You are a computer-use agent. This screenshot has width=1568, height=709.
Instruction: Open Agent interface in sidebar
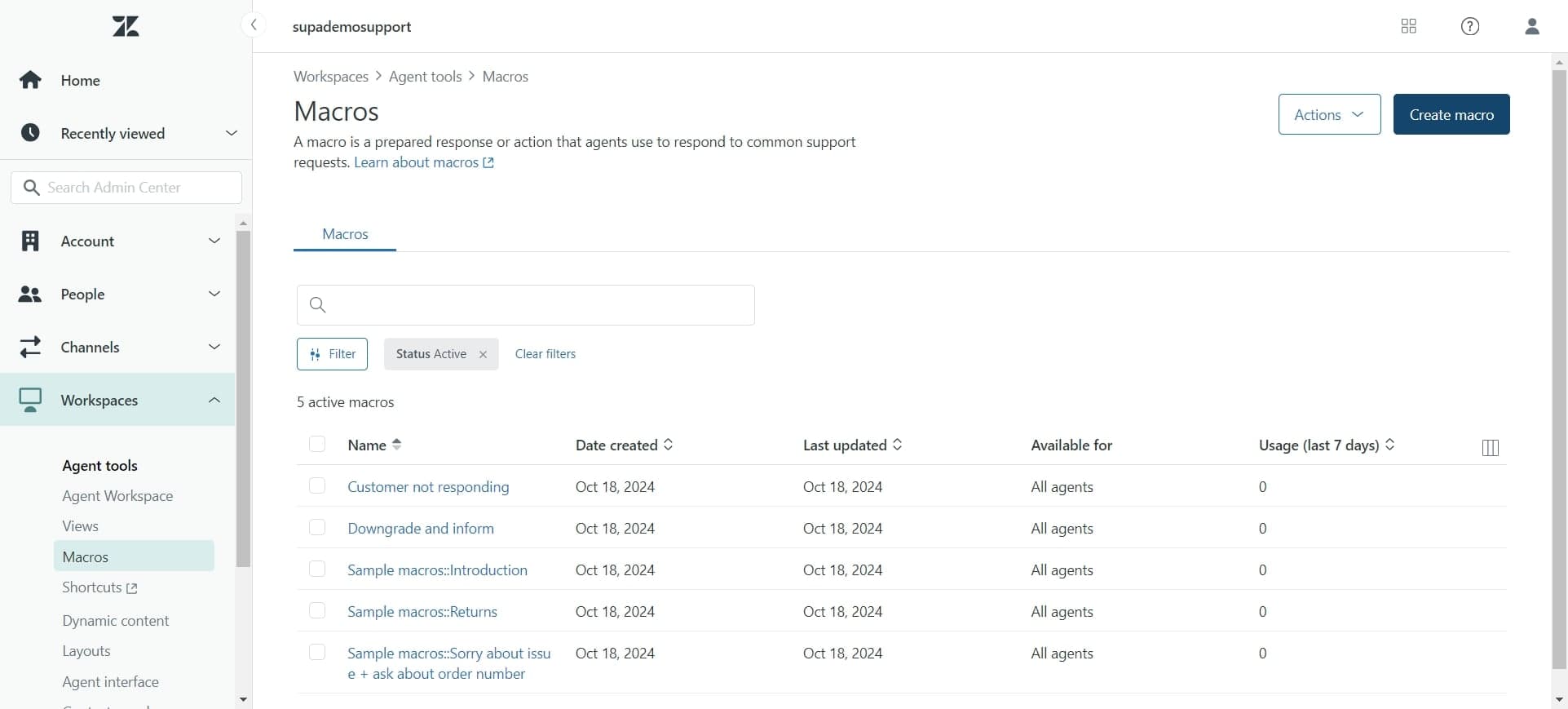[110, 682]
